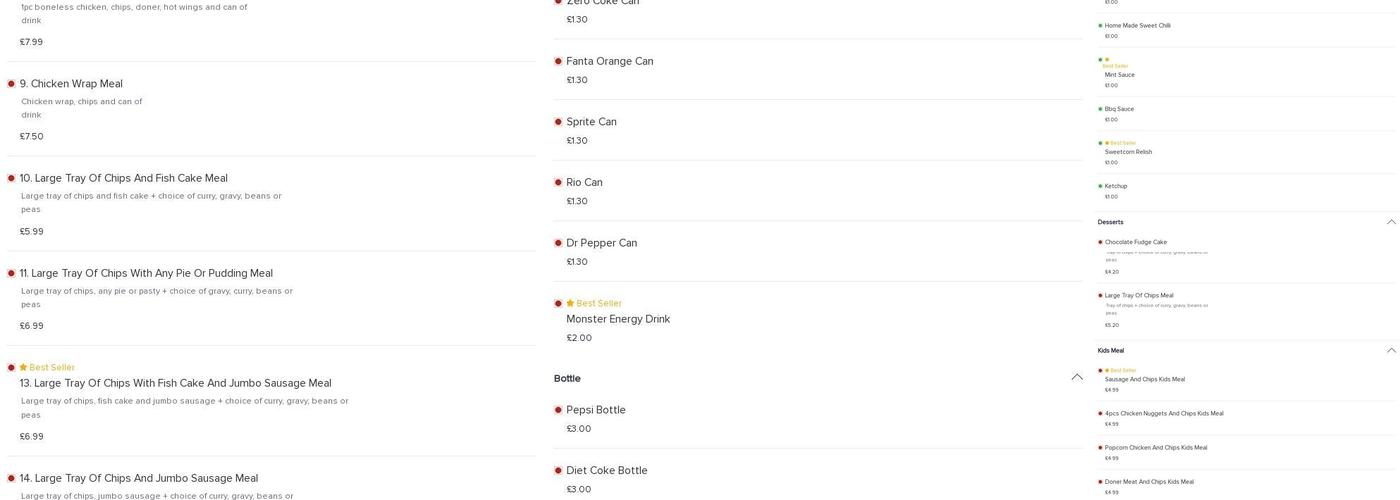
Task: Choose the Sprite Can item
Action: click(x=591, y=122)
